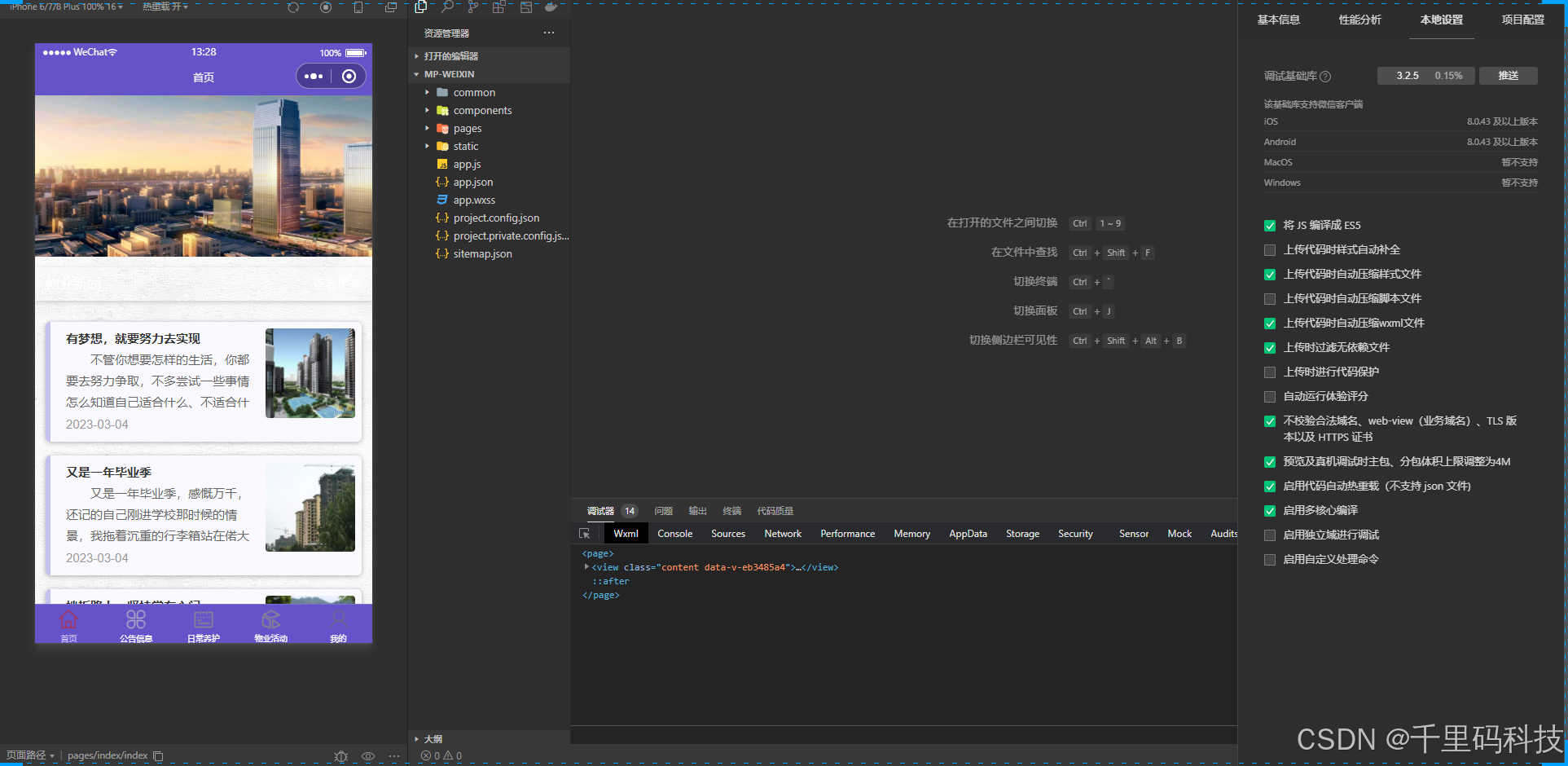Open the 问题 panel tab
This screenshot has width=1568, height=766.
[x=664, y=511]
